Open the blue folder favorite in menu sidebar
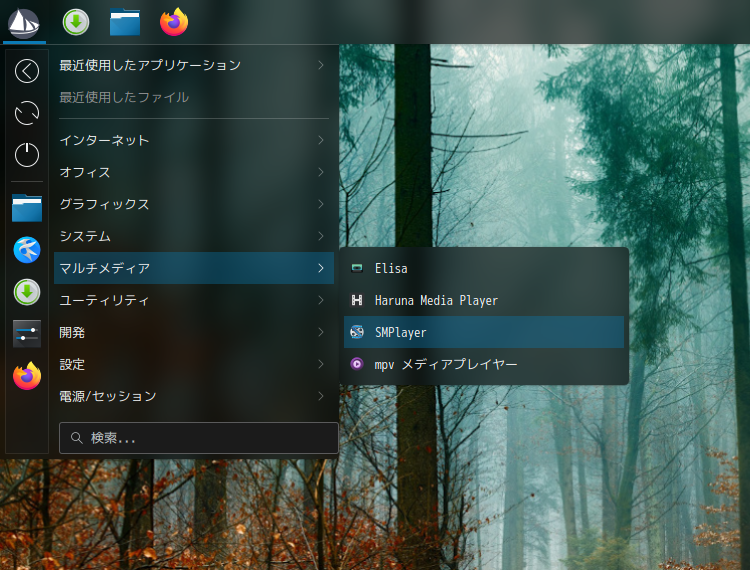 click(x=27, y=208)
